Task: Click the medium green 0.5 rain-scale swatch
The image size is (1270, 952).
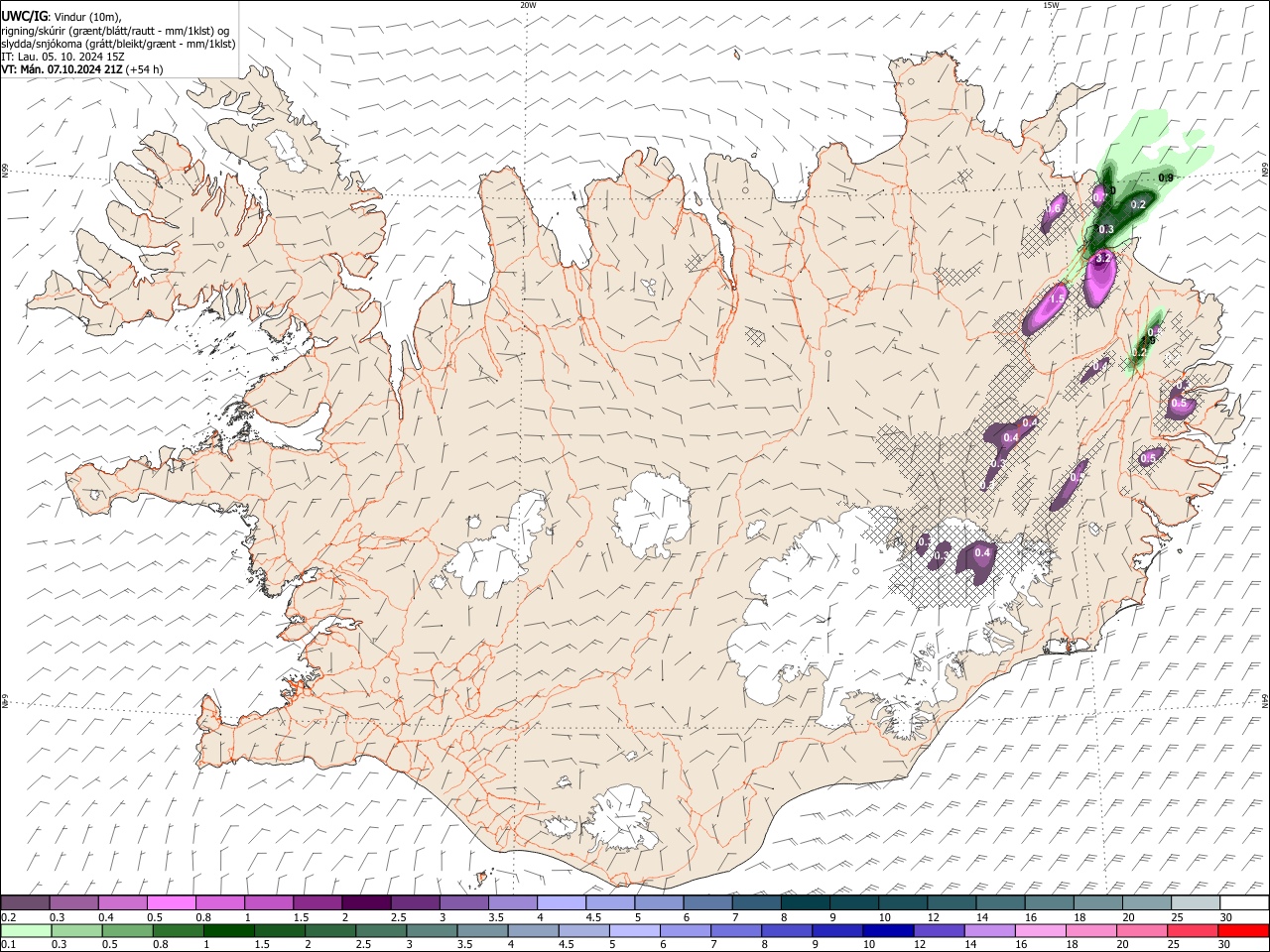Action: (x=127, y=931)
